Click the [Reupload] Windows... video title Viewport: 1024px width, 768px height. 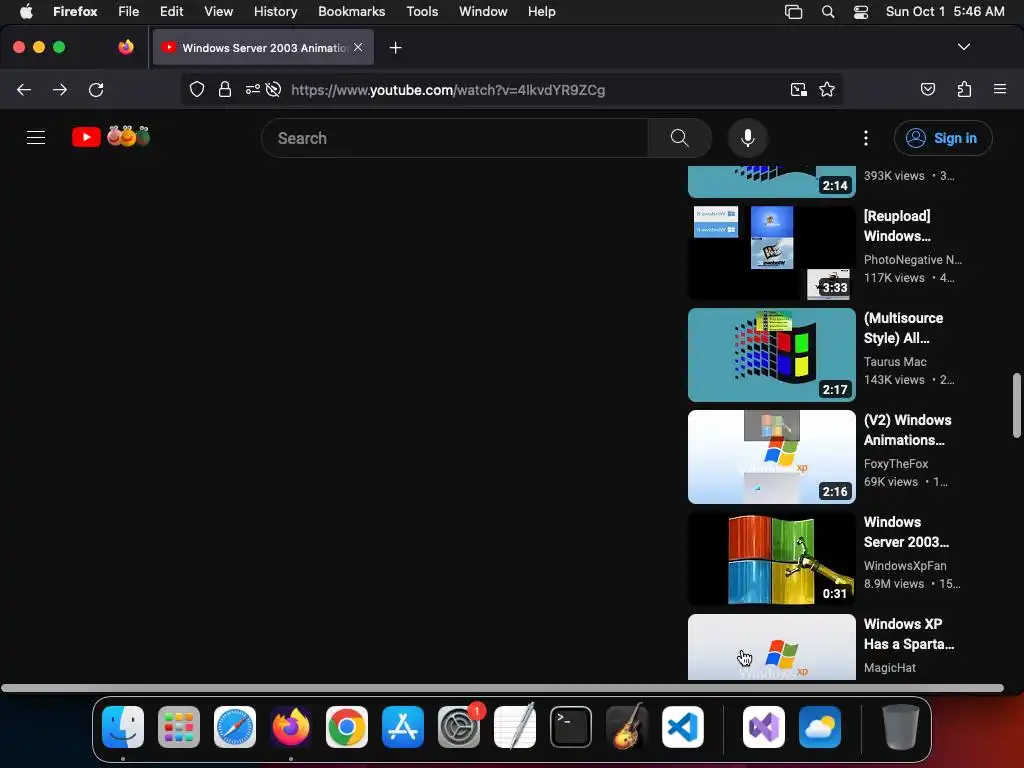click(897, 226)
